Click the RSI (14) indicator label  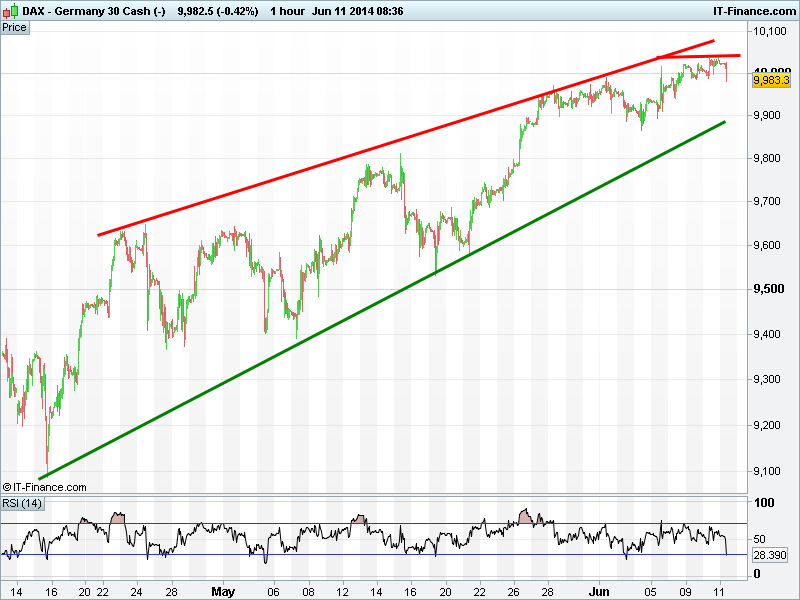point(22,503)
